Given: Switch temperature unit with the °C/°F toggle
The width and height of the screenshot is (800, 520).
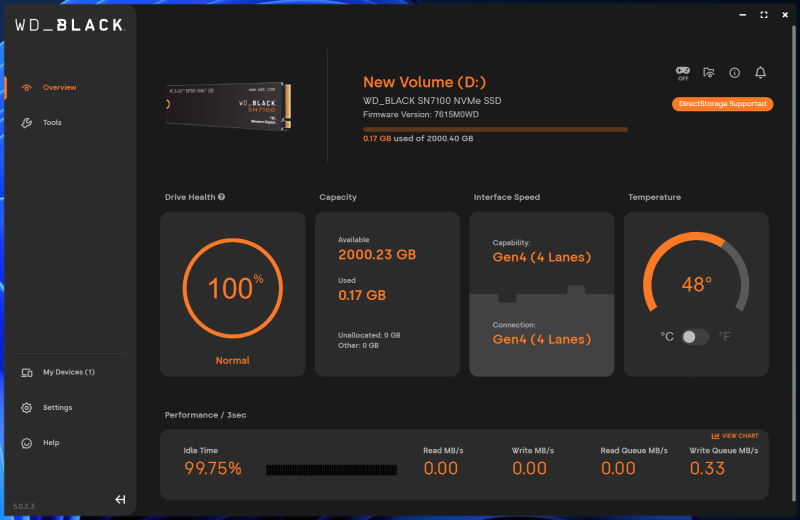Looking at the screenshot, I should (x=695, y=337).
